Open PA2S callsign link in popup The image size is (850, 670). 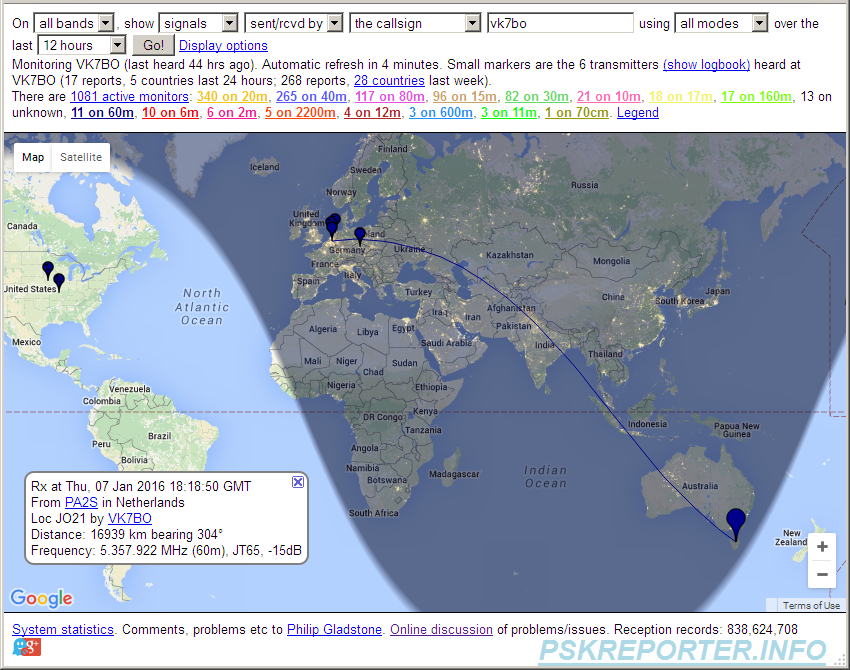click(x=81, y=502)
